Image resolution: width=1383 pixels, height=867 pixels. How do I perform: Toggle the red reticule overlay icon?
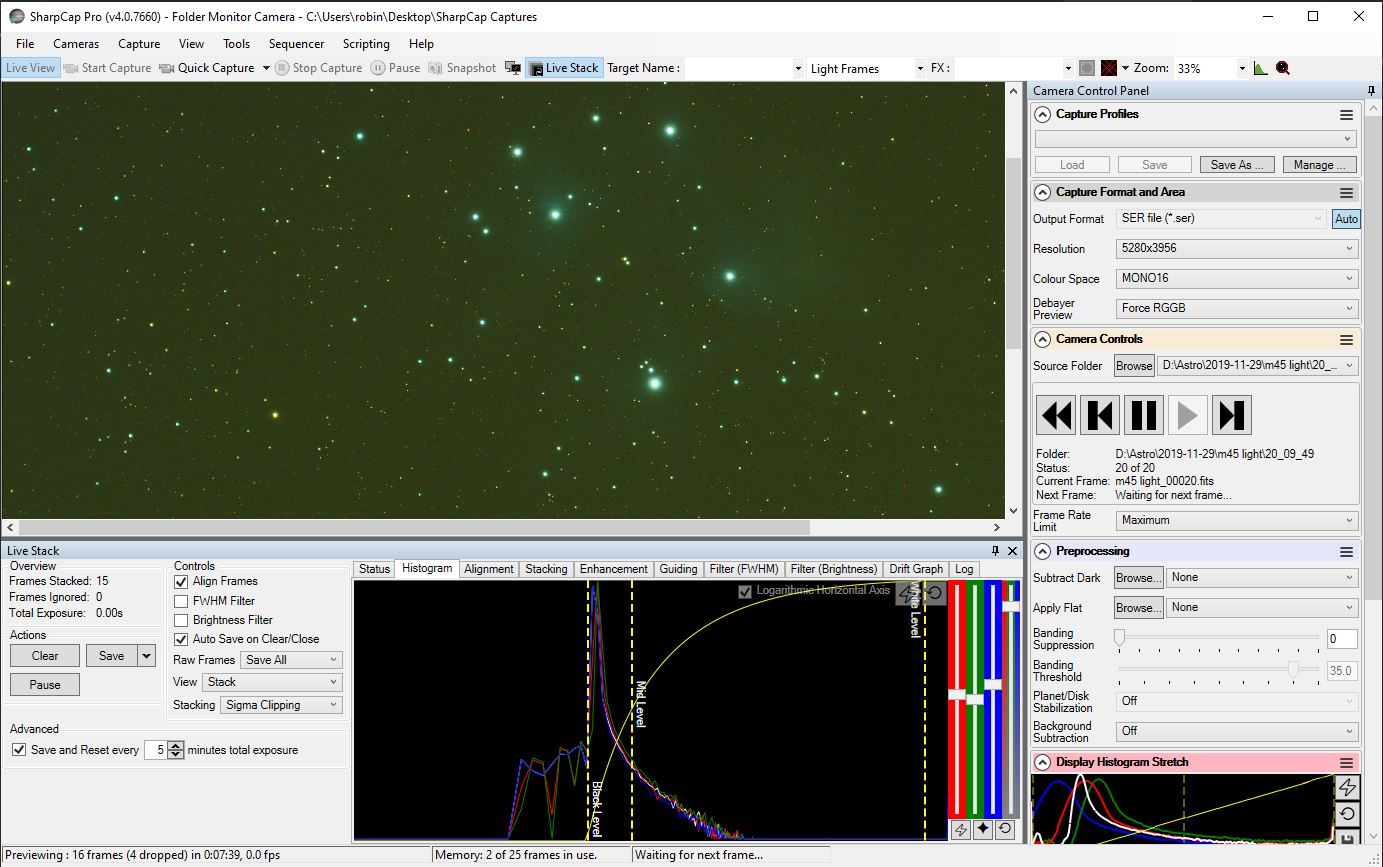pyautogui.click(x=1109, y=68)
